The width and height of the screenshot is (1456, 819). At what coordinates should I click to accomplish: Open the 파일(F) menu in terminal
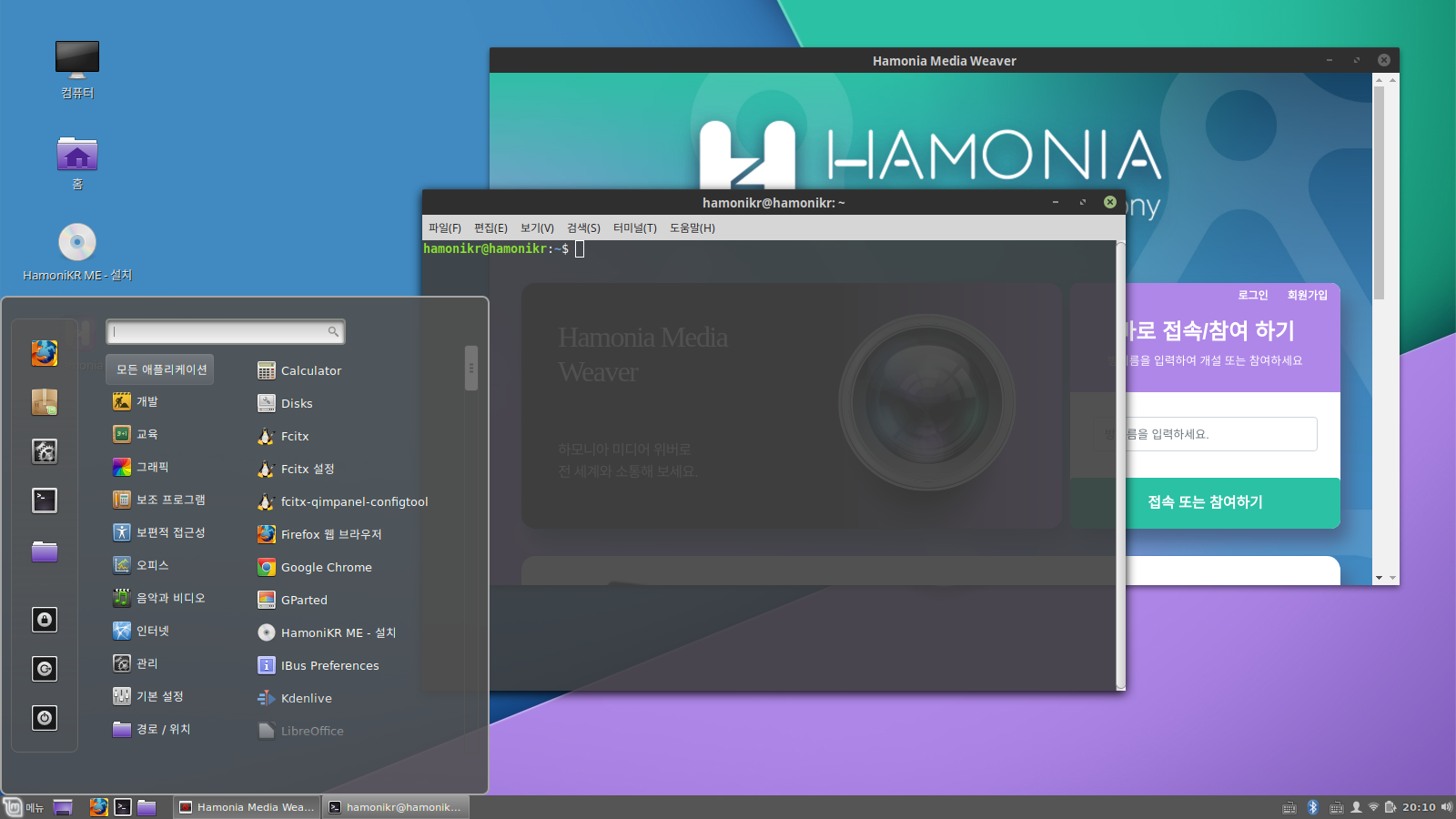coord(445,228)
